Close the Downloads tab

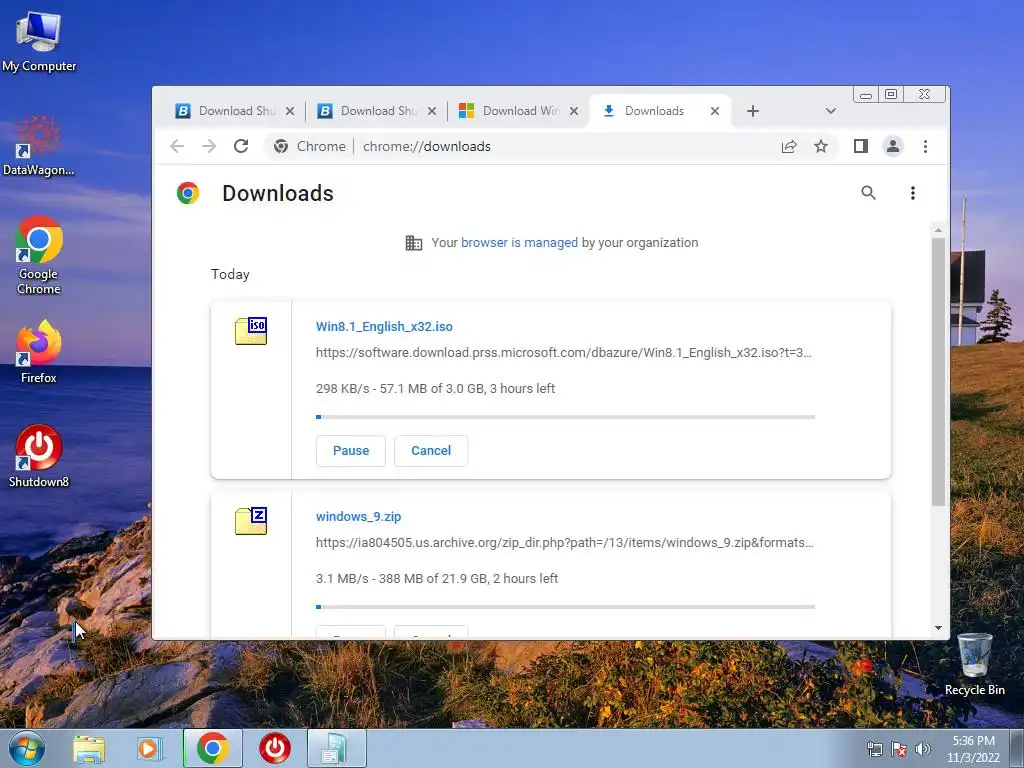(715, 111)
